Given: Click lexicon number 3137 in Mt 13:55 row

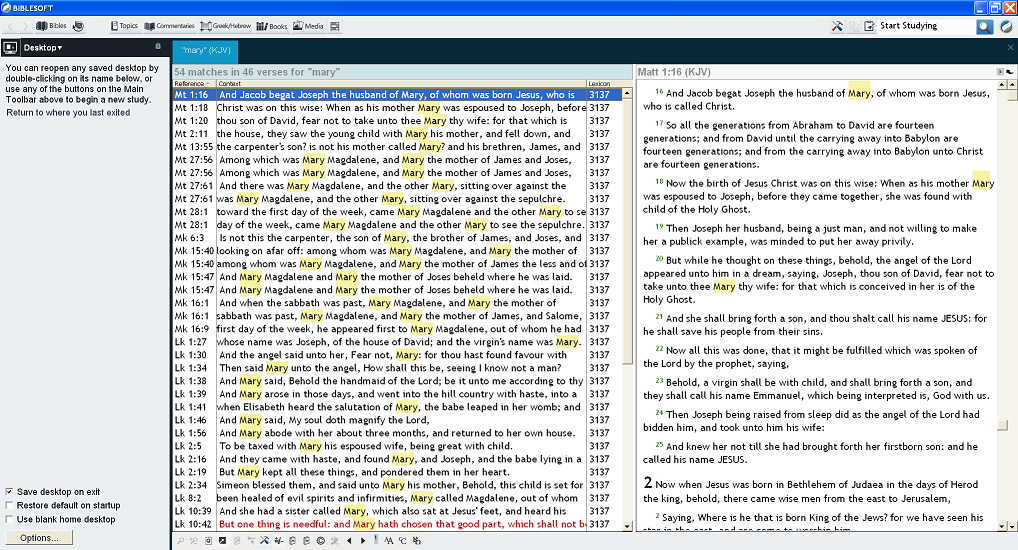Looking at the screenshot, I should (x=599, y=147).
